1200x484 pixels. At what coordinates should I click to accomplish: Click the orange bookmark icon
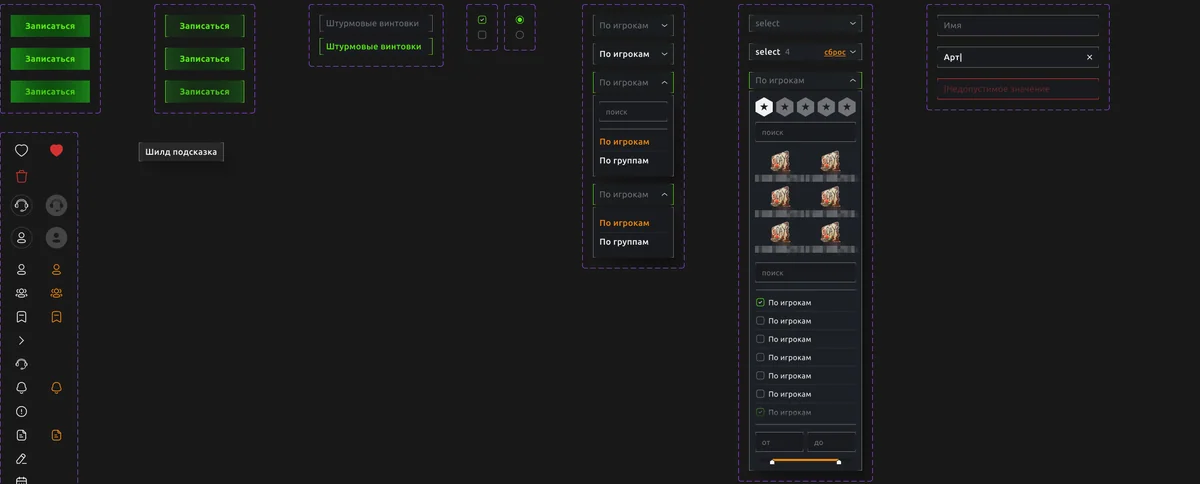[56, 317]
